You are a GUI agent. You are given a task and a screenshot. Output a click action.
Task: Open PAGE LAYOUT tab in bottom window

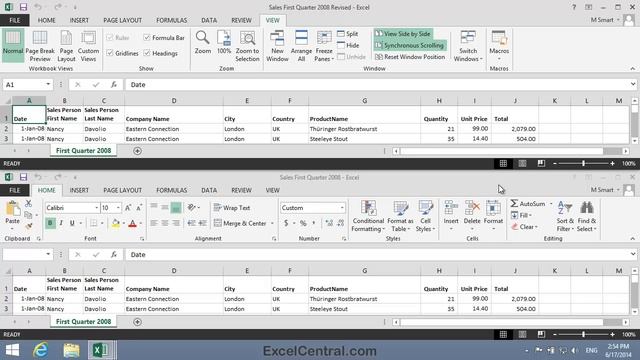pos(122,190)
